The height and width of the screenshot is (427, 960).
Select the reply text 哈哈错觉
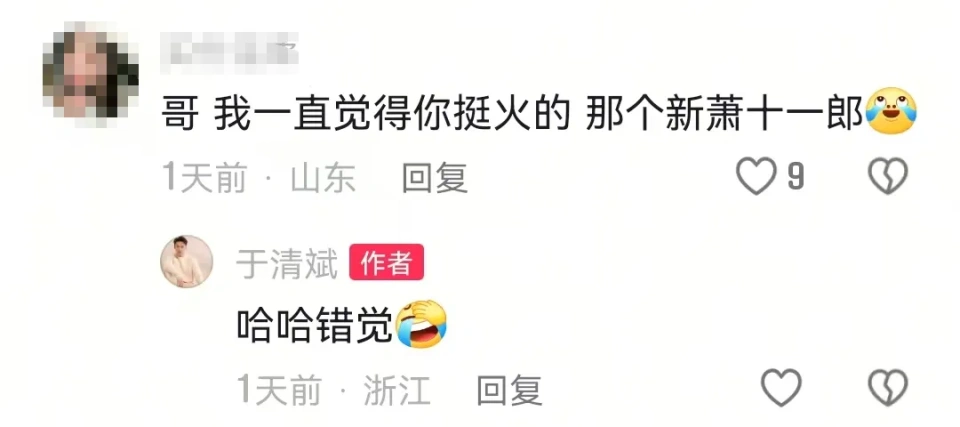315,325
